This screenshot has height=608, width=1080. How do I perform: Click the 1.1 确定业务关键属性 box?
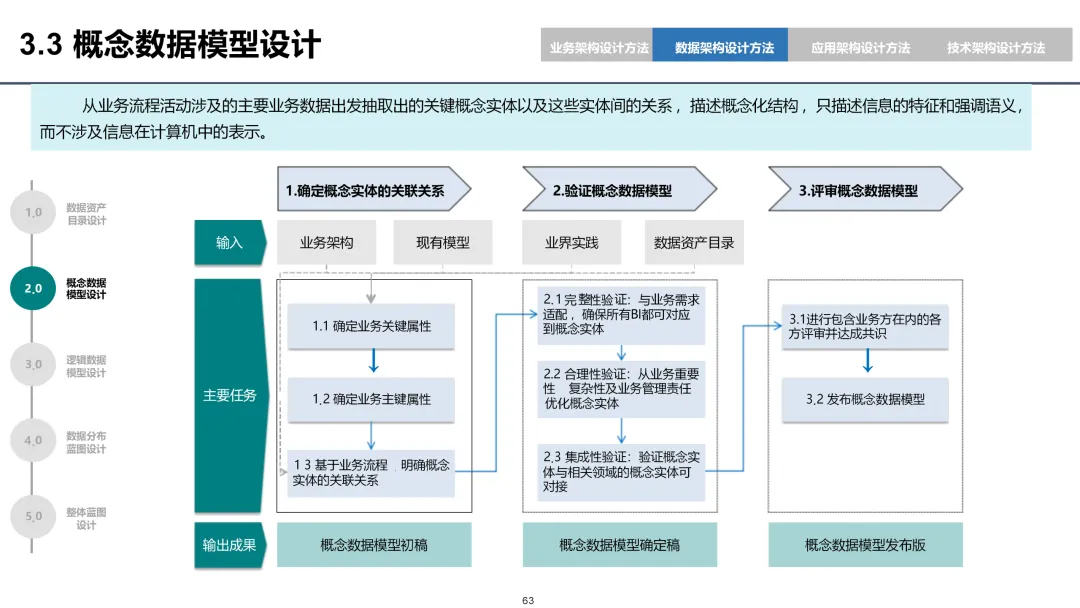[x=371, y=326]
